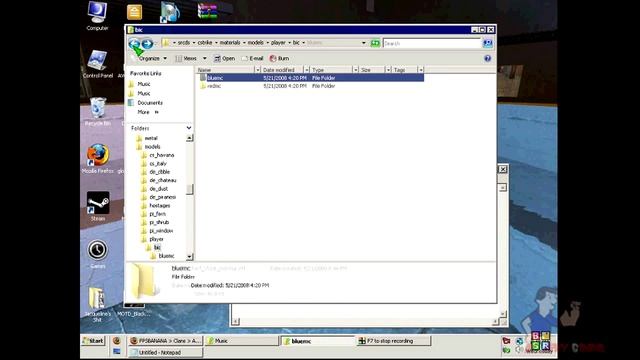
Task: Open the Size column dropdown arrow
Action: click(x=388, y=70)
